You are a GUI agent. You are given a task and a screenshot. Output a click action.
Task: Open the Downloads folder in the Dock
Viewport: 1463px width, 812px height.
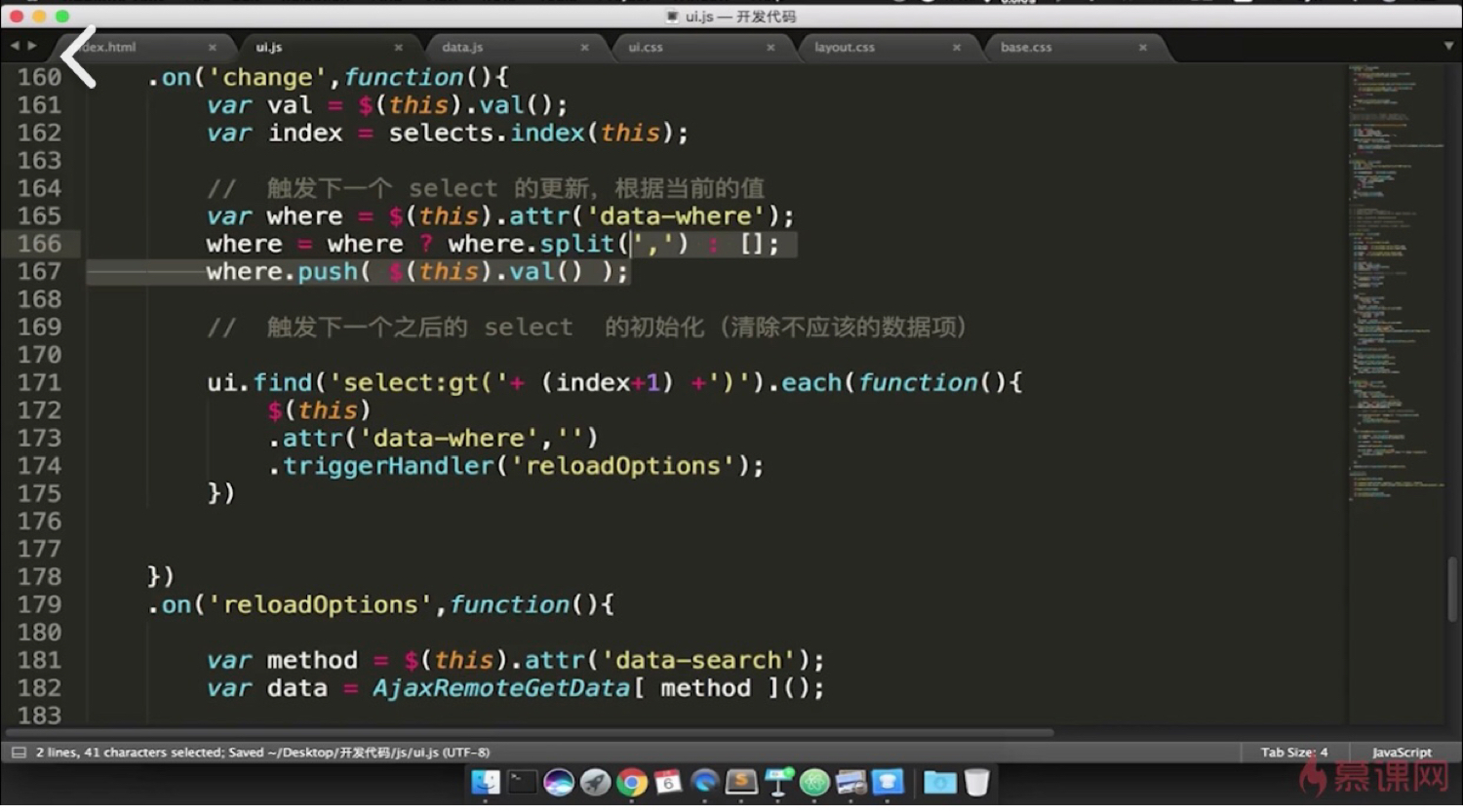pos(940,782)
